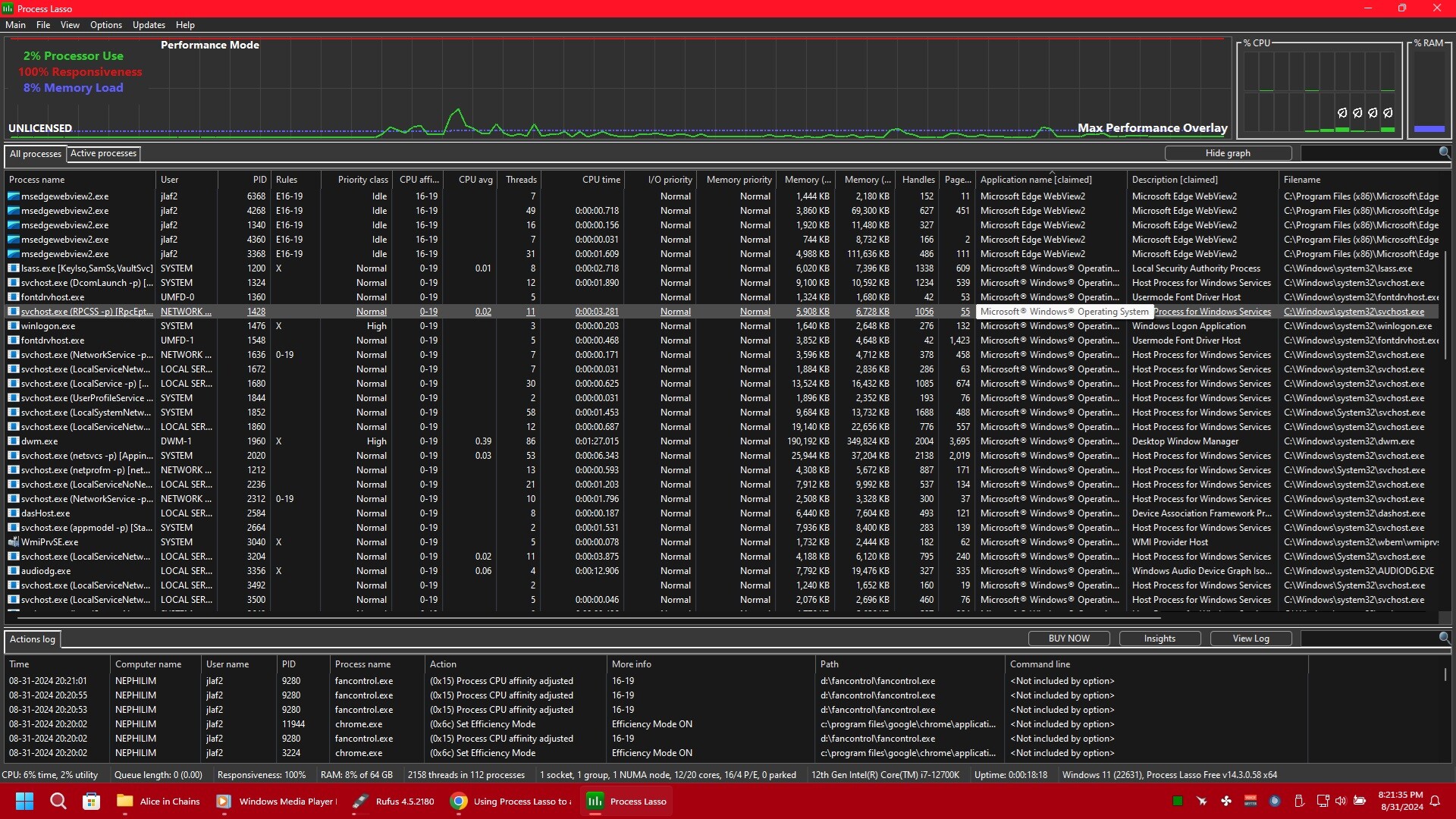Image resolution: width=1456 pixels, height=819 pixels.
Task: Select the dwm.exe process name
Action: tap(39, 441)
